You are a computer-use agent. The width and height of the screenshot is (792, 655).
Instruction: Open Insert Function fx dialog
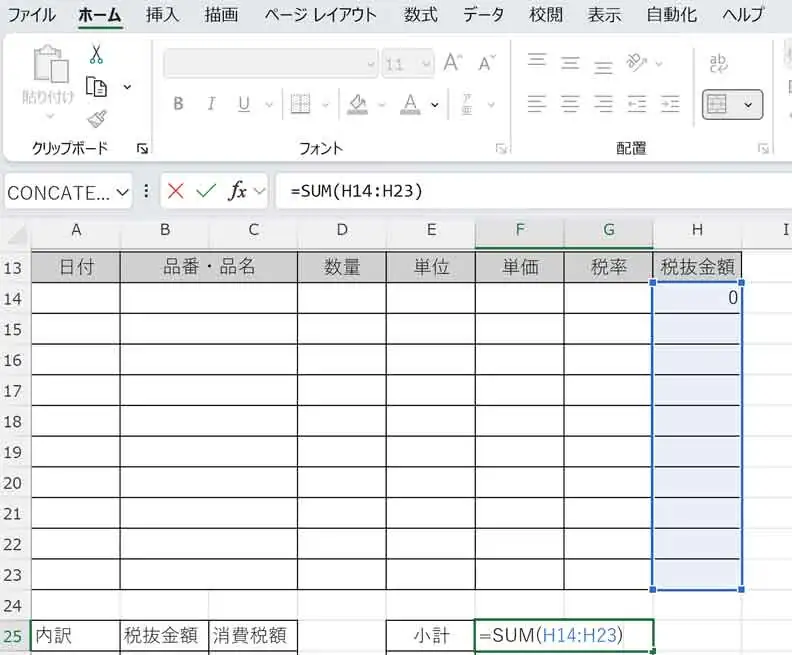tap(237, 191)
